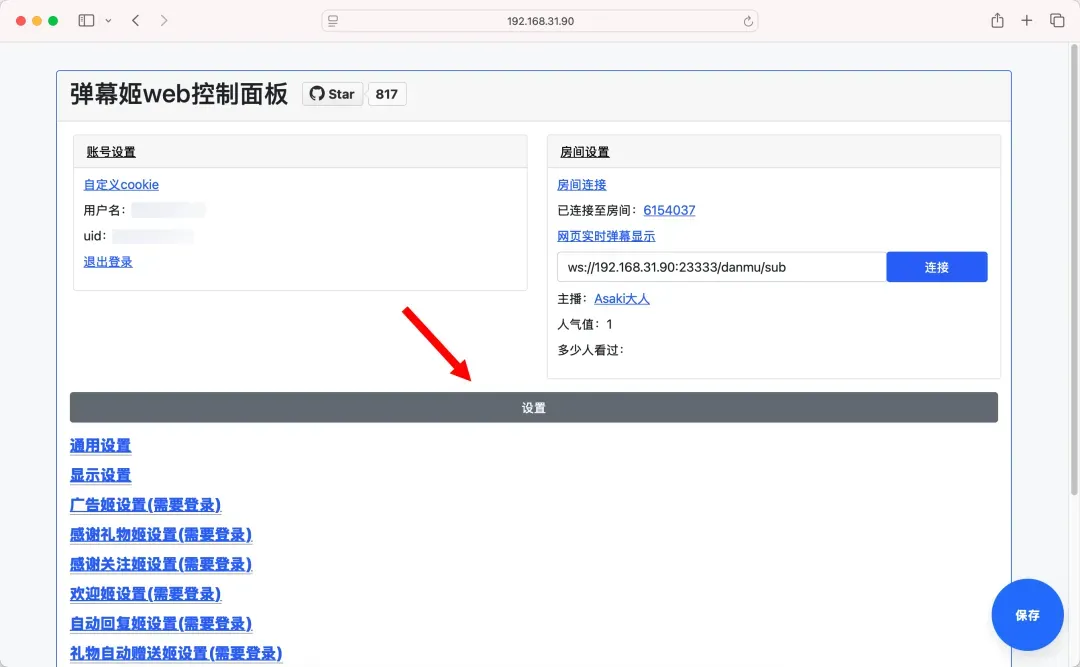Open the Share icon in toolbar
Image resolution: width=1080 pixels, height=667 pixels.
(x=997, y=21)
